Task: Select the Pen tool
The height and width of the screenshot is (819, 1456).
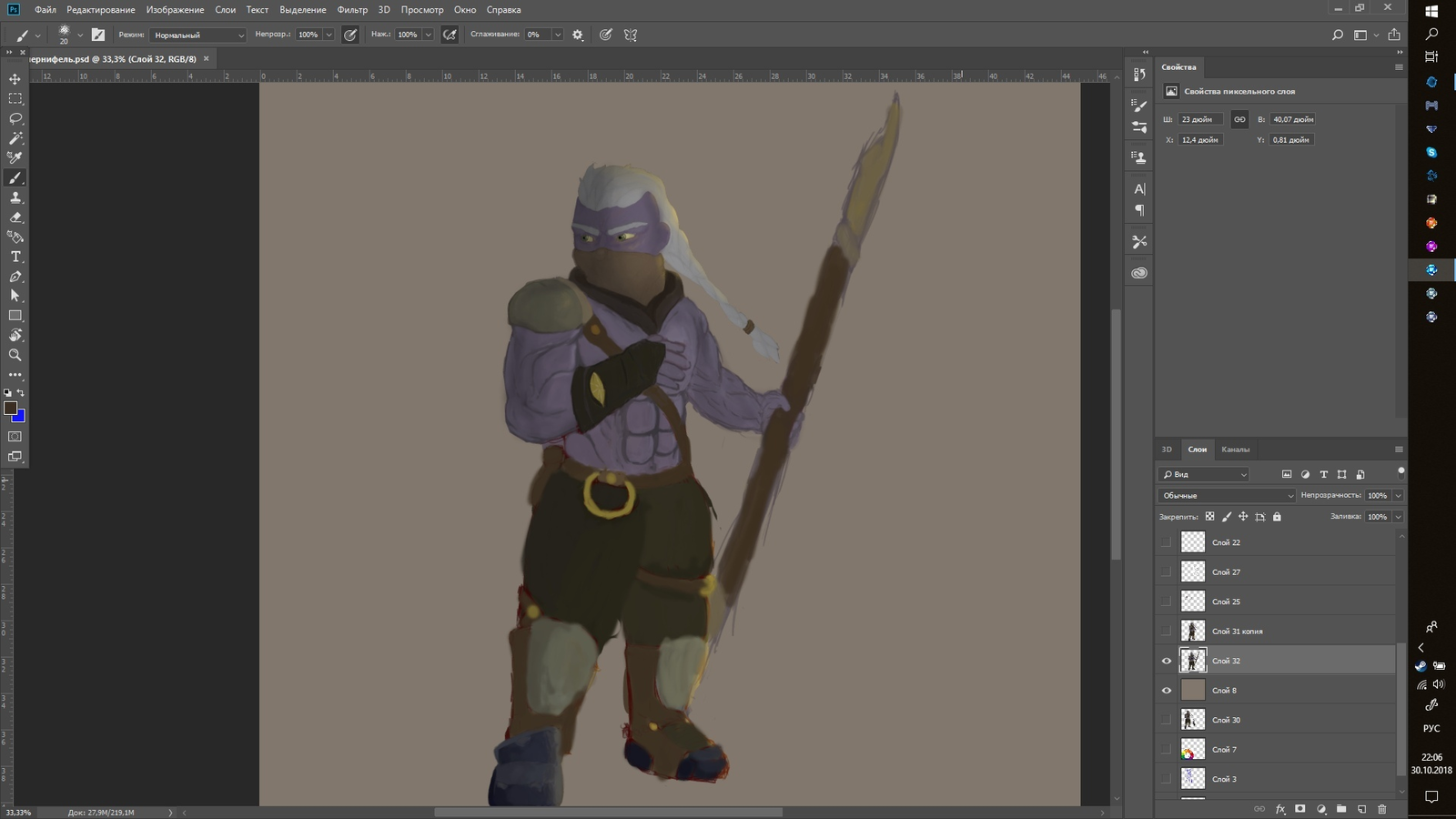Action: click(15, 277)
